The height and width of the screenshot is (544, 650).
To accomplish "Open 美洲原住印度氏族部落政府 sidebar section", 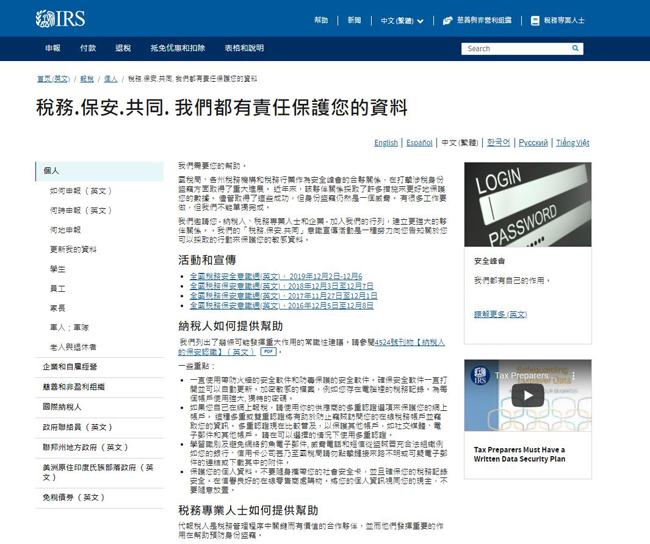I will 99,472.
